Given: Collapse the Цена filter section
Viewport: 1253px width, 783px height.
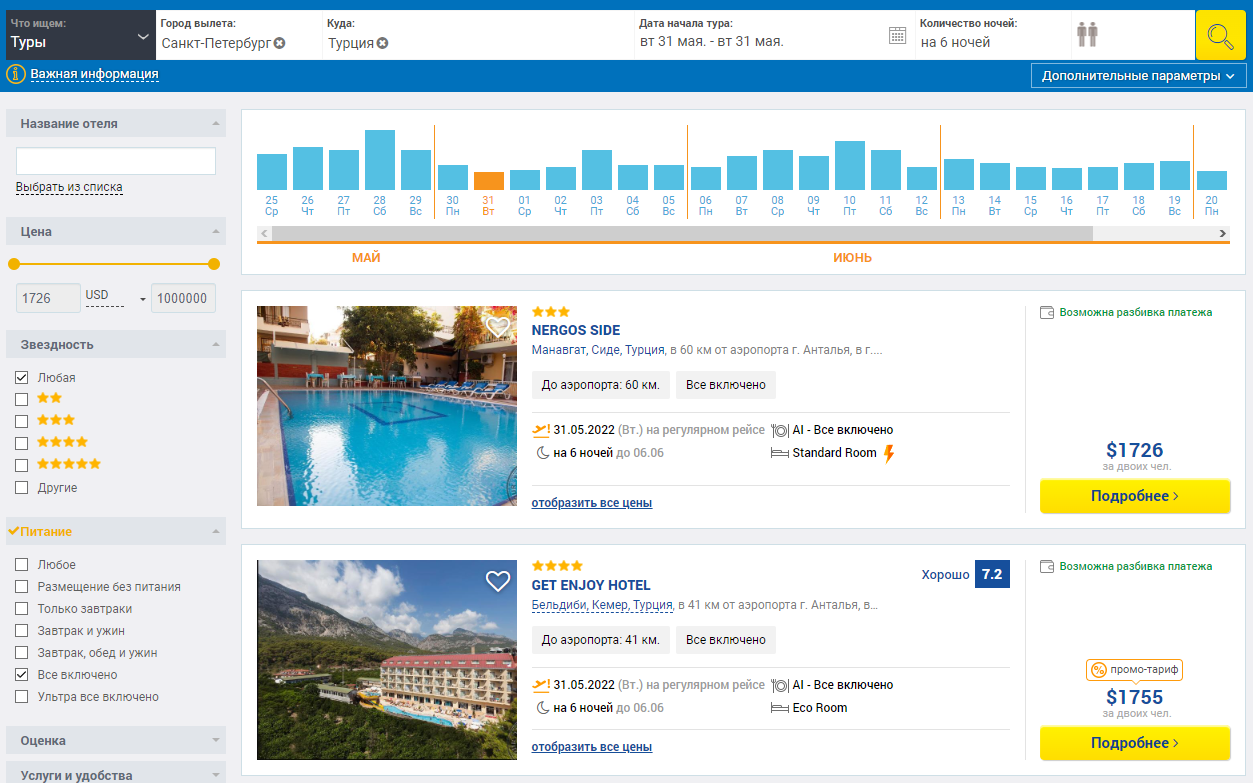Looking at the screenshot, I should pos(116,231).
